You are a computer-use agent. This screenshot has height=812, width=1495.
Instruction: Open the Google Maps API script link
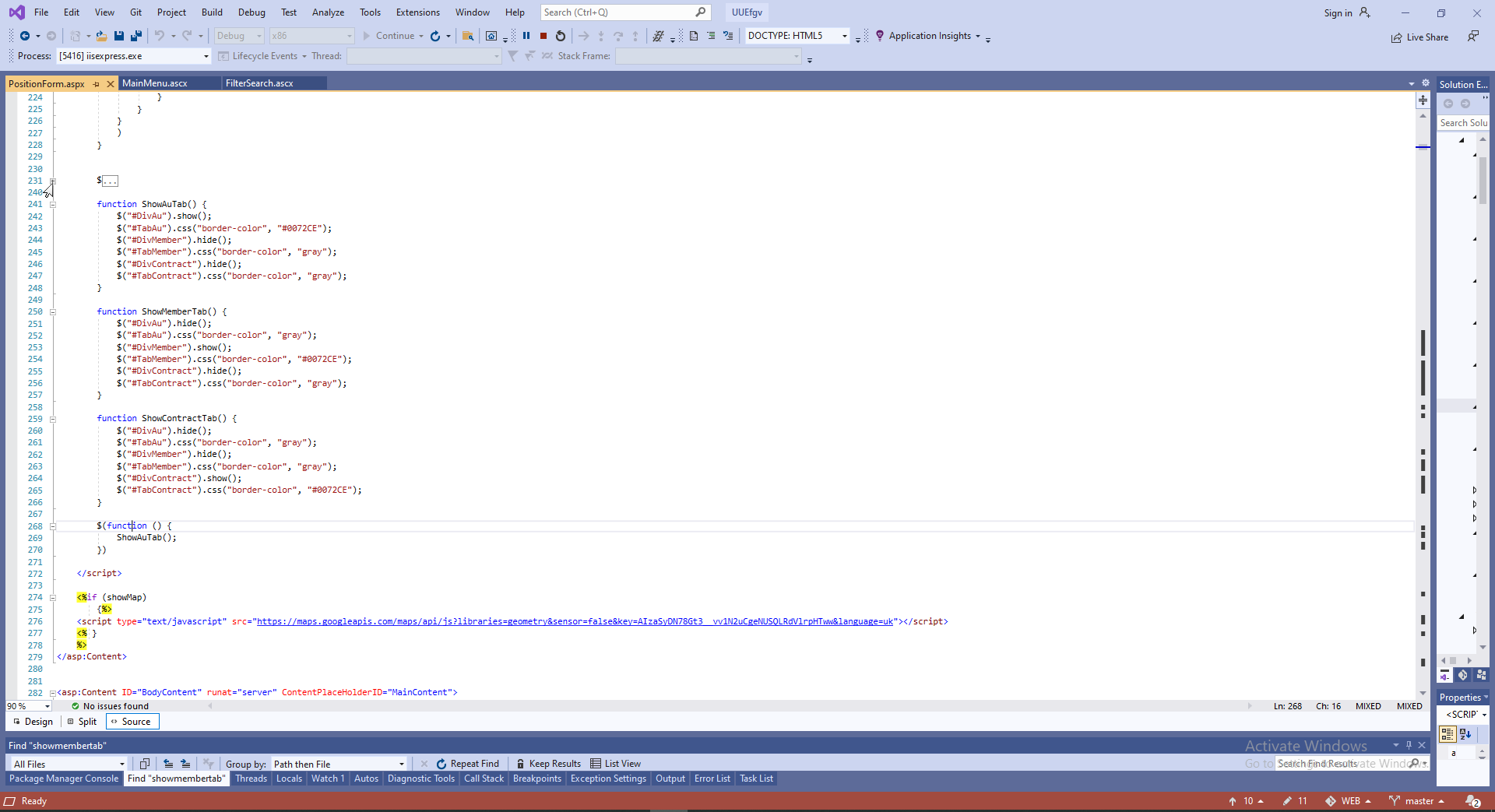(x=575, y=621)
